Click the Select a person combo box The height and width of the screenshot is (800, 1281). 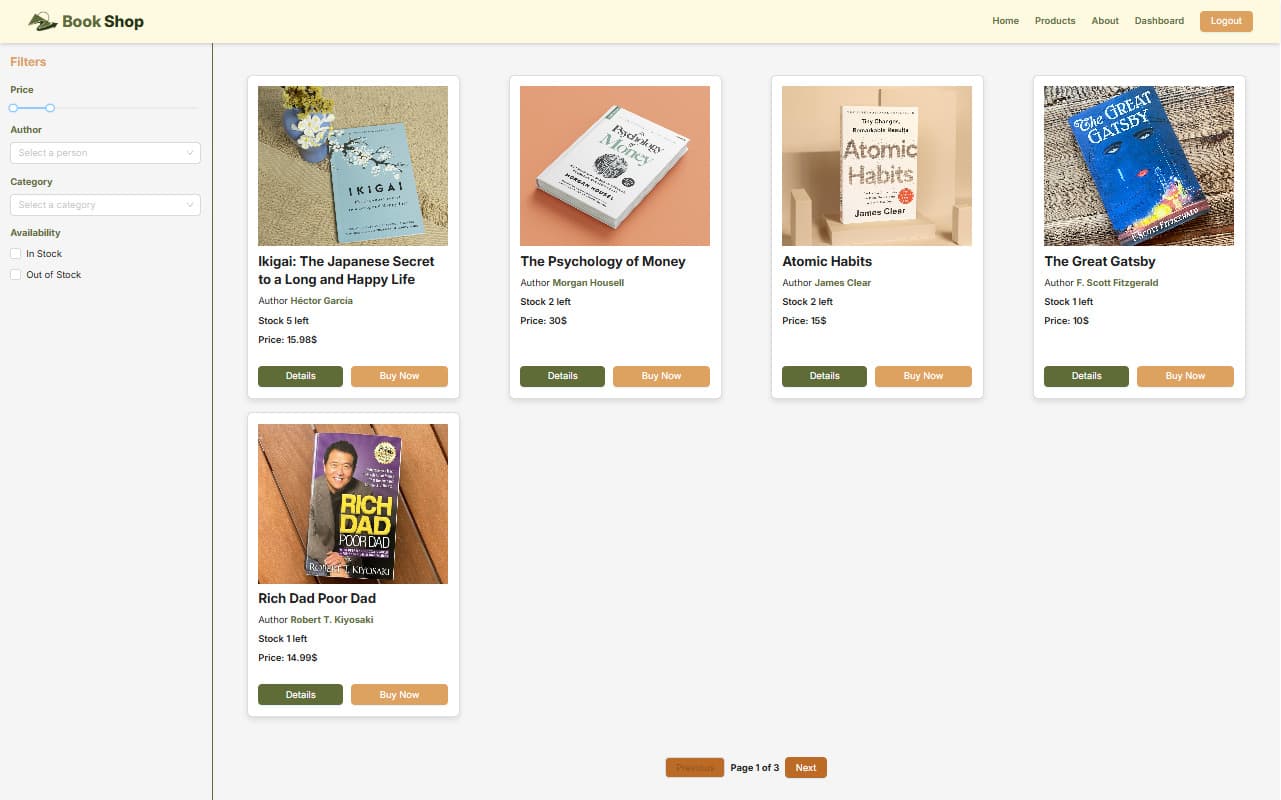105,153
